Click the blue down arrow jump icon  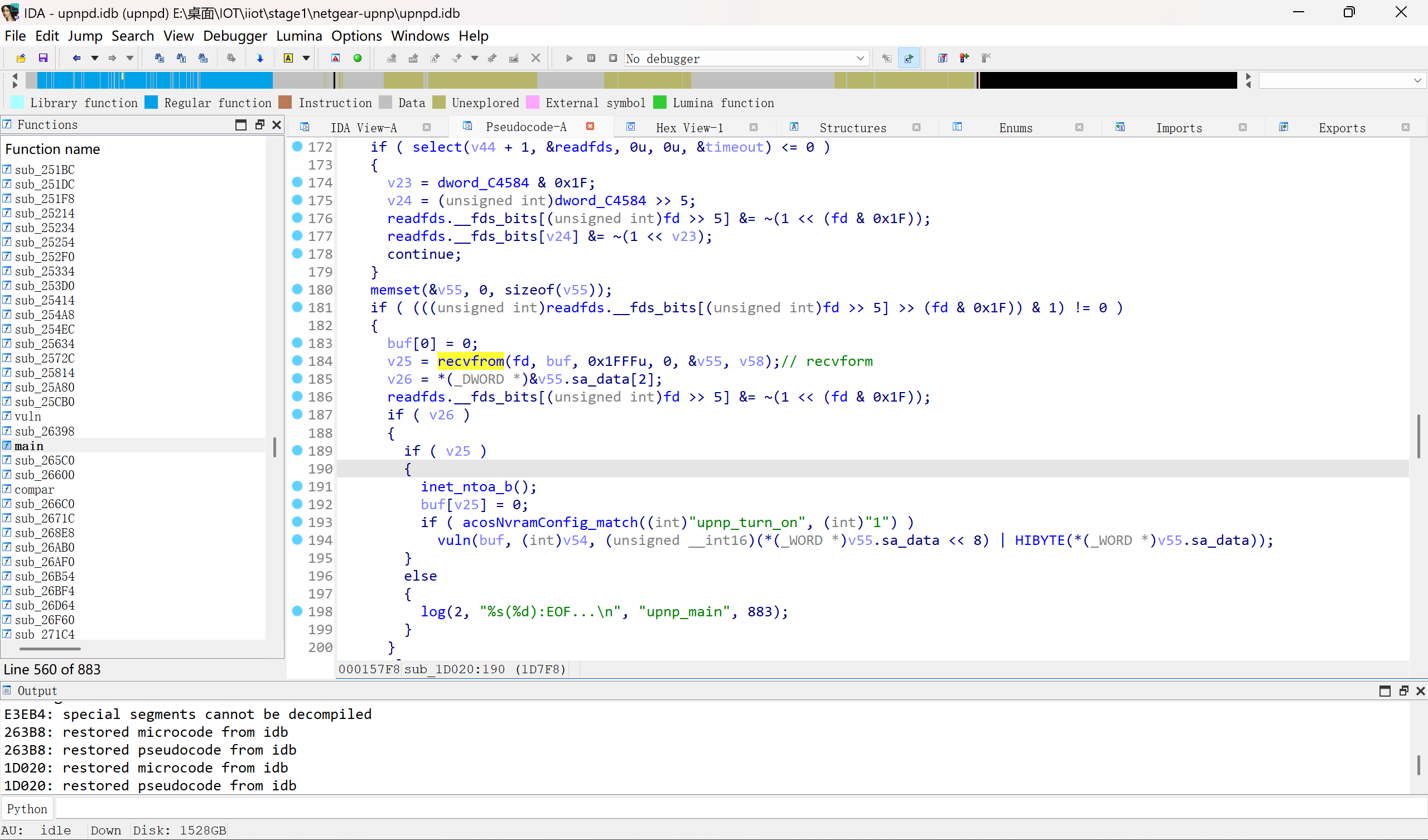click(260, 58)
